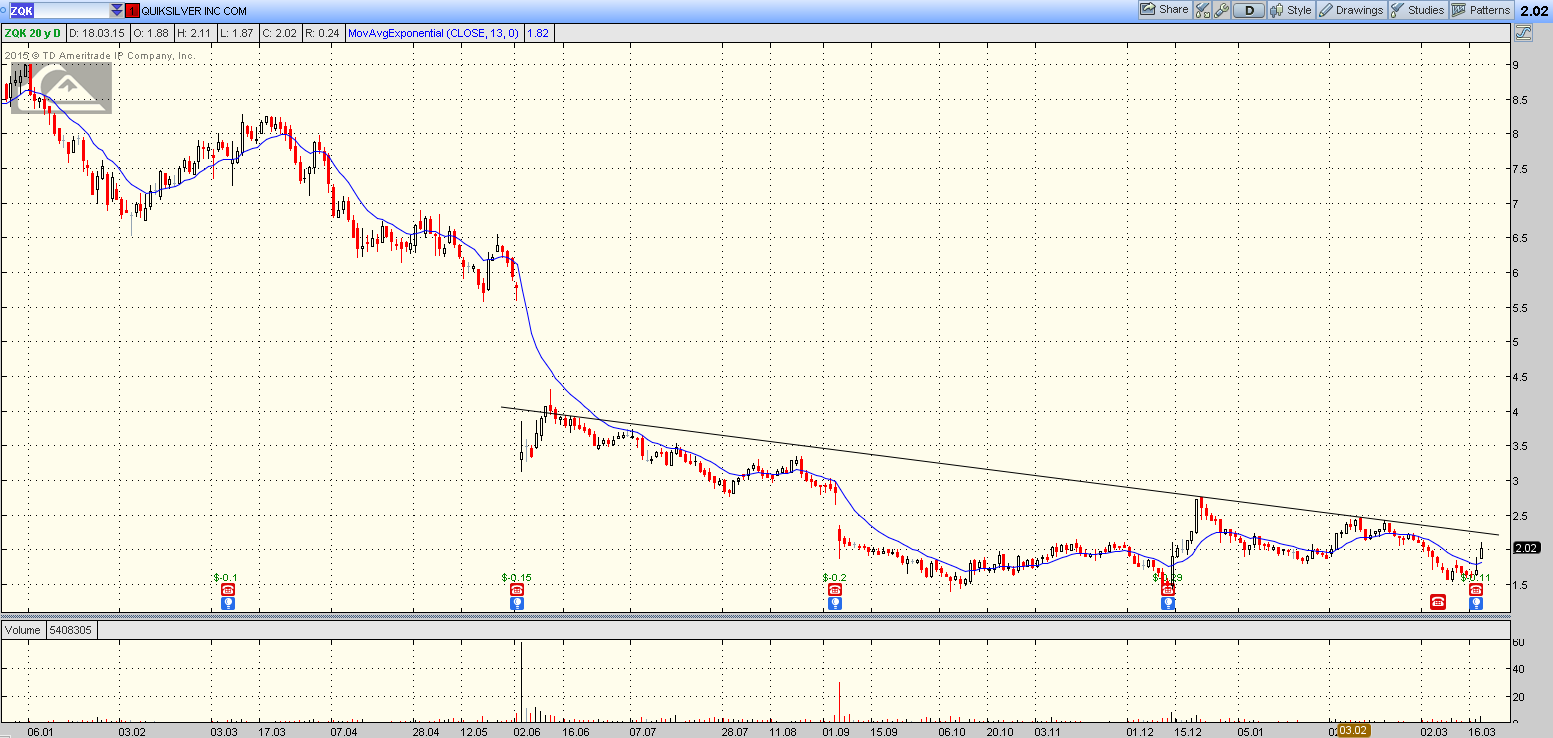Click the right sidebar curve expand icon
Image resolution: width=1553 pixels, height=738 pixels.
pyautogui.click(x=1524, y=33)
